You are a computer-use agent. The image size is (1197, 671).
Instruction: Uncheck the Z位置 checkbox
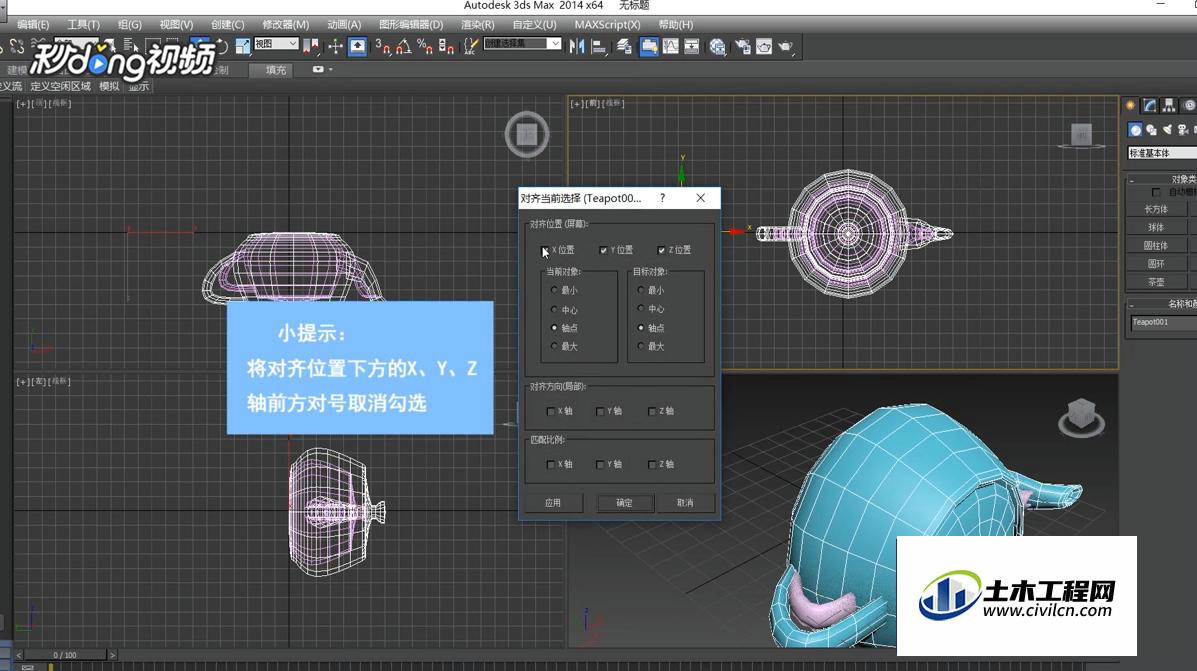(661, 250)
